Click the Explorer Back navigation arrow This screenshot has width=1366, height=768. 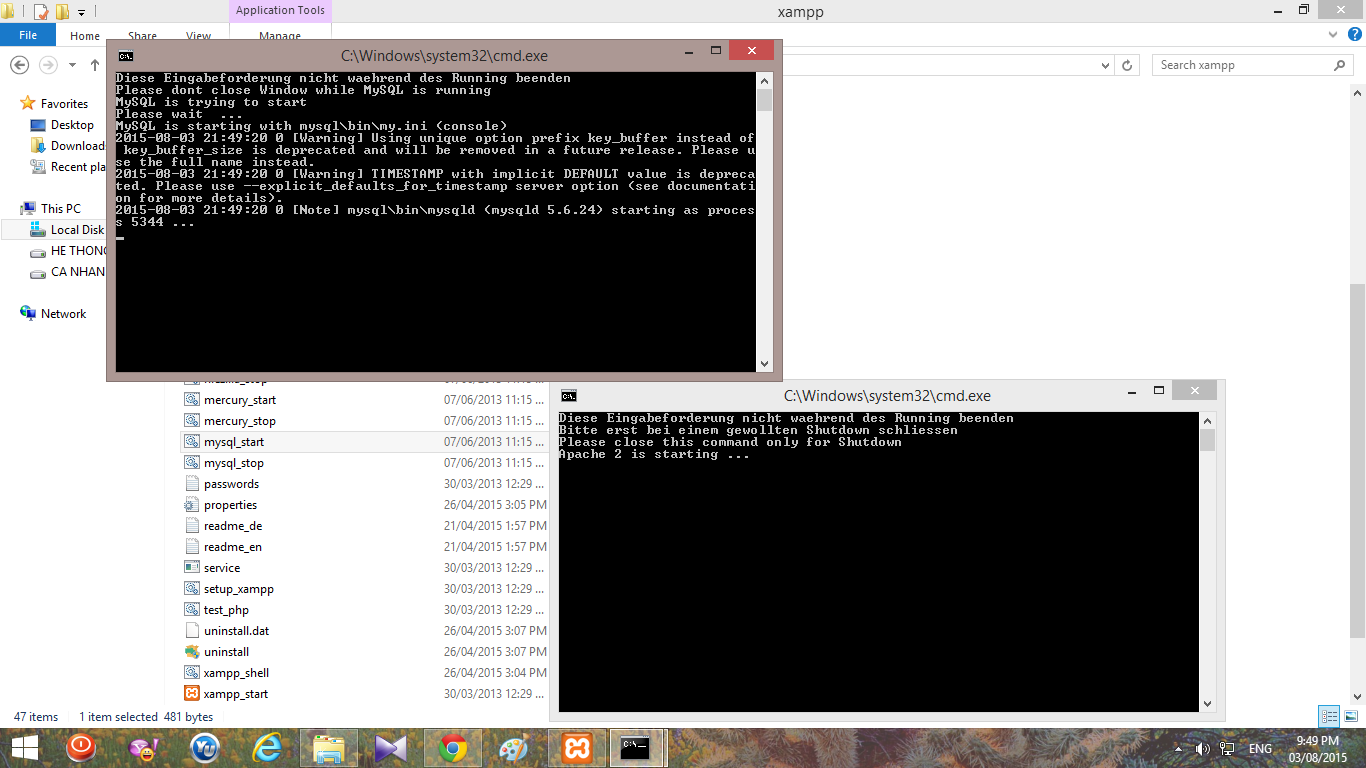click(19, 65)
